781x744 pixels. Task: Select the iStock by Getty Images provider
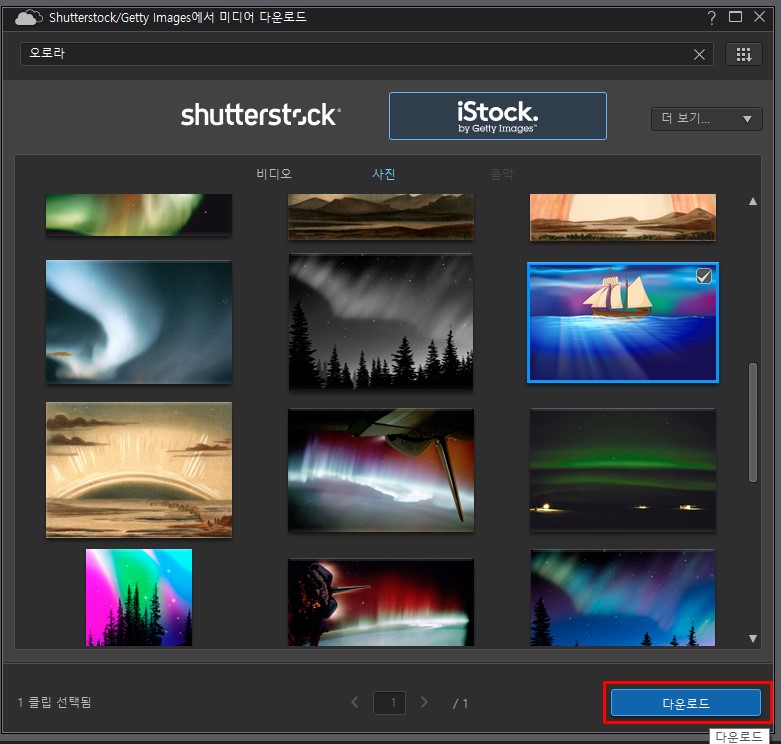coord(498,116)
